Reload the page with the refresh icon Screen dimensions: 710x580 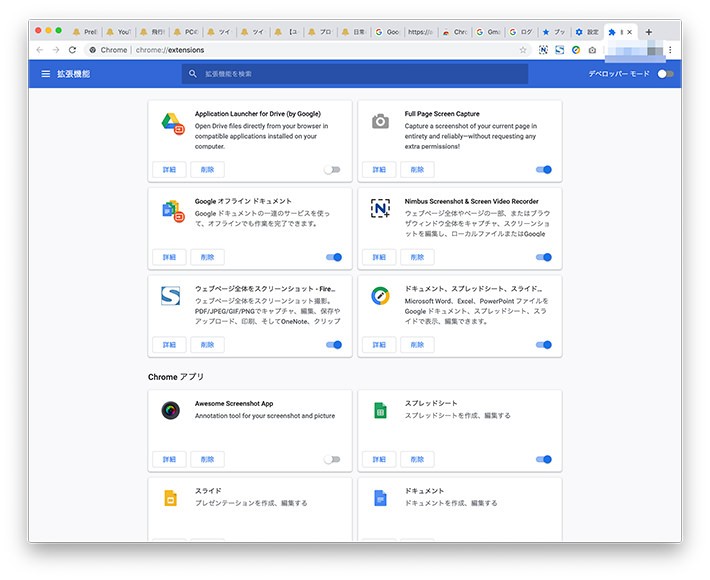coord(72,50)
